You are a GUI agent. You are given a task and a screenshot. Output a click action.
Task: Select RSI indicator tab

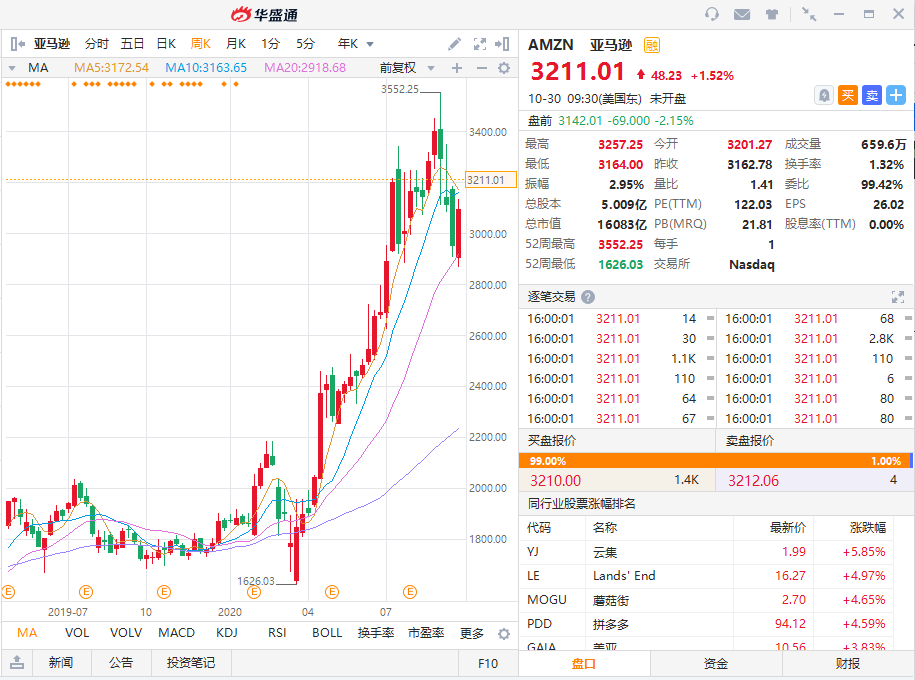(277, 633)
